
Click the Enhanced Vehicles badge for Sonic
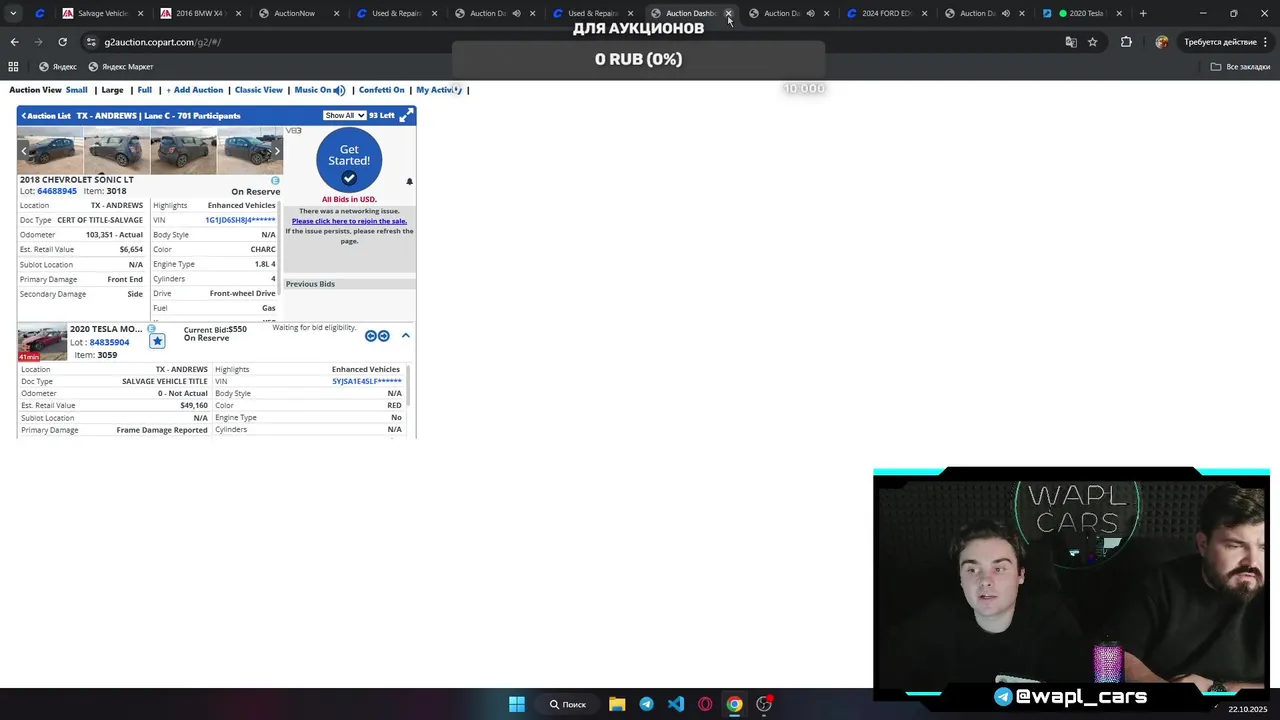[x=275, y=181]
